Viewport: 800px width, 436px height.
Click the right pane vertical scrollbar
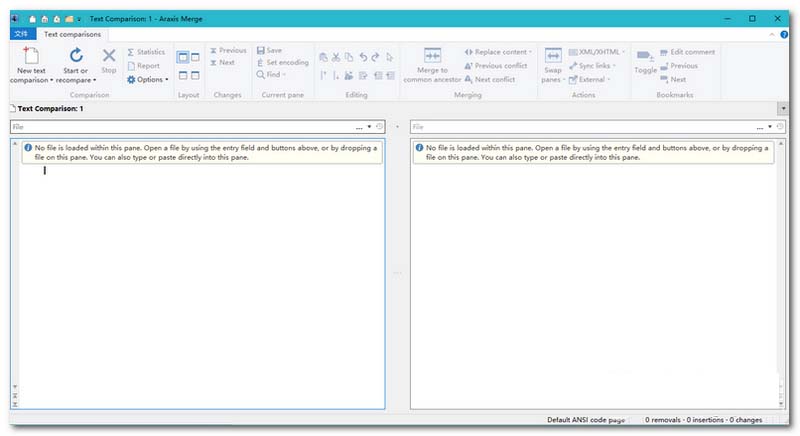(x=781, y=274)
